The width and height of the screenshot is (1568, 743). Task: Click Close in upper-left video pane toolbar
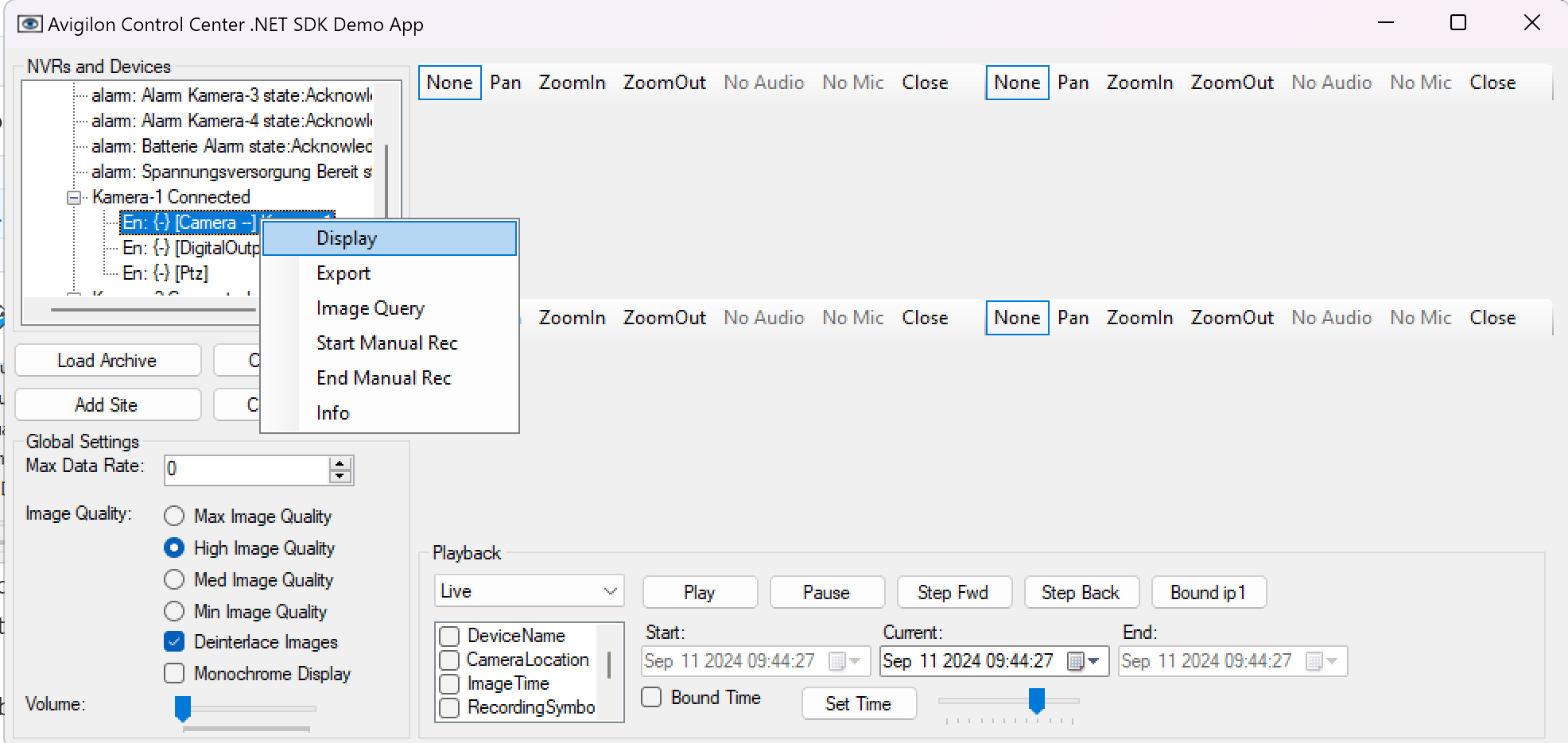click(x=925, y=83)
